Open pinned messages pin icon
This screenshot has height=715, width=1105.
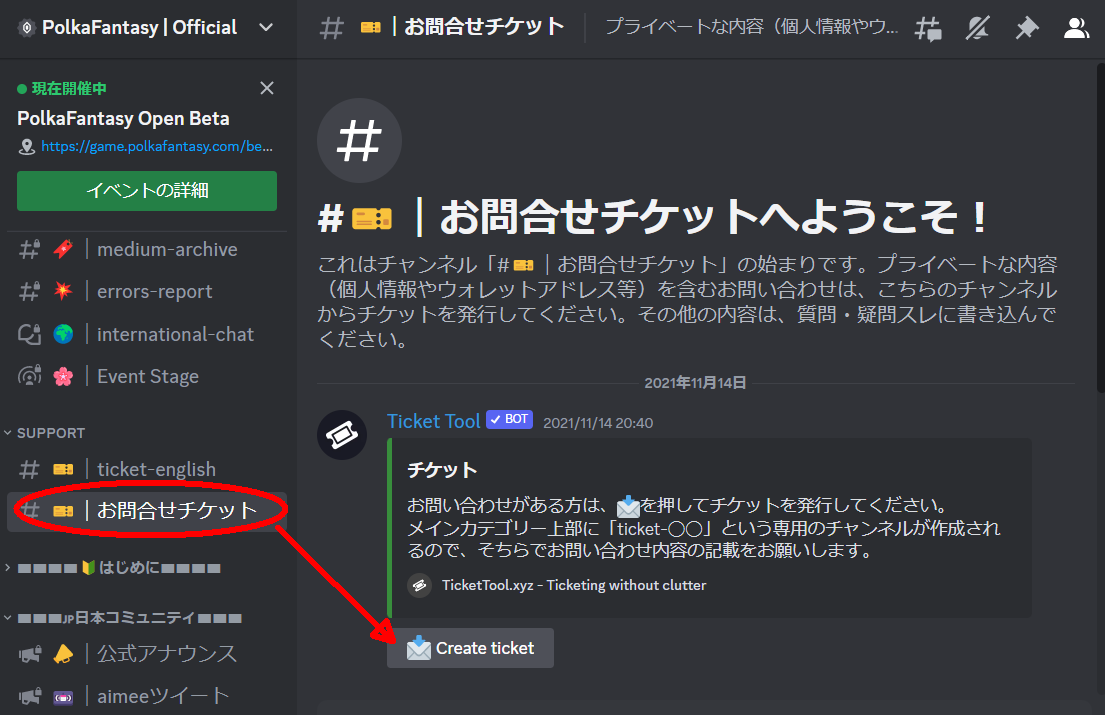(x=1027, y=28)
